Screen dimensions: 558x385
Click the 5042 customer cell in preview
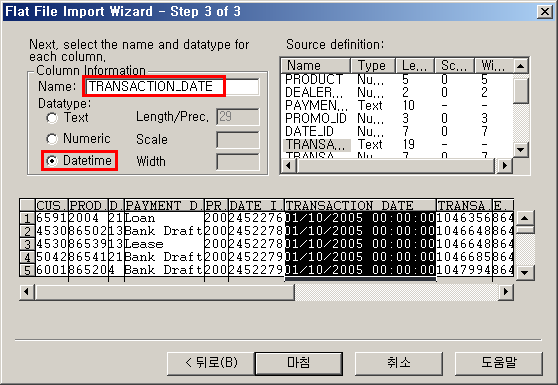pyautogui.click(x=52, y=257)
